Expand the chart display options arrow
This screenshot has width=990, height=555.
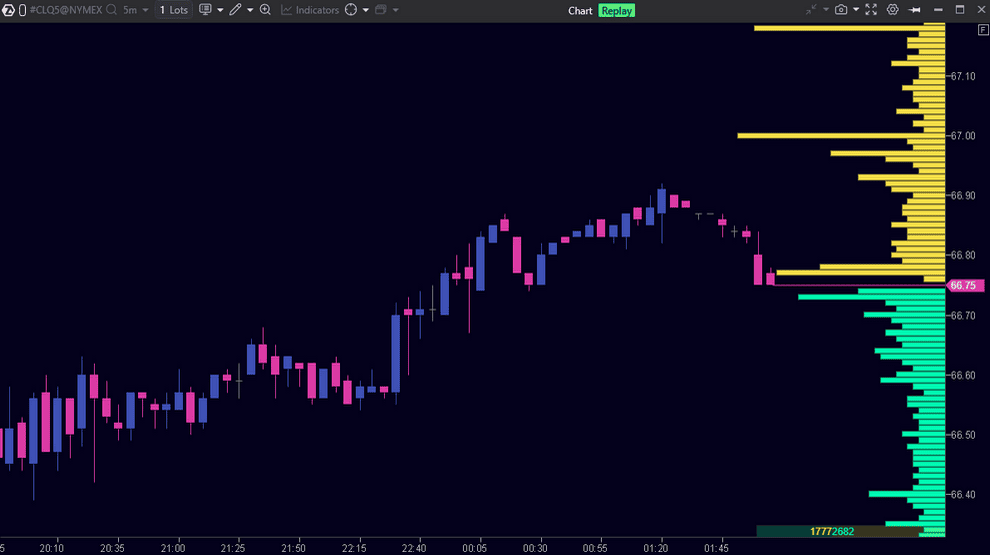[220, 10]
